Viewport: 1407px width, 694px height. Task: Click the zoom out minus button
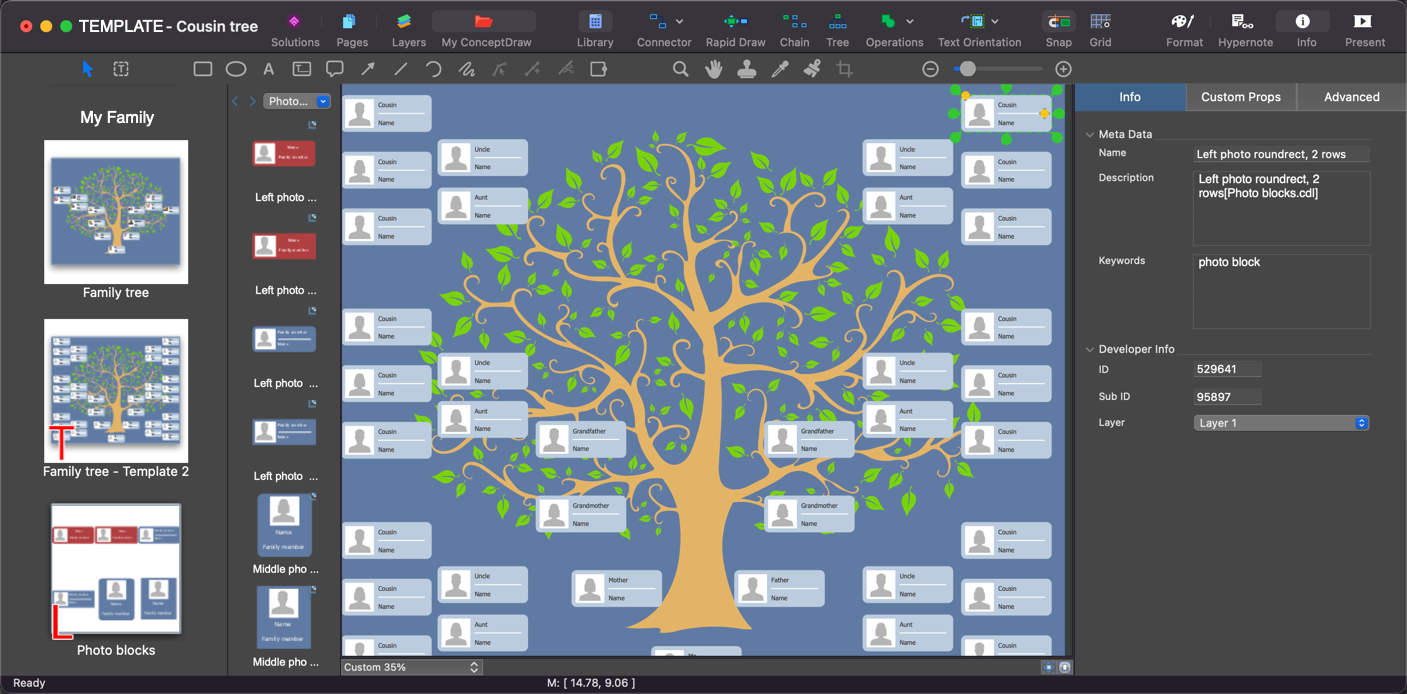point(930,69)
